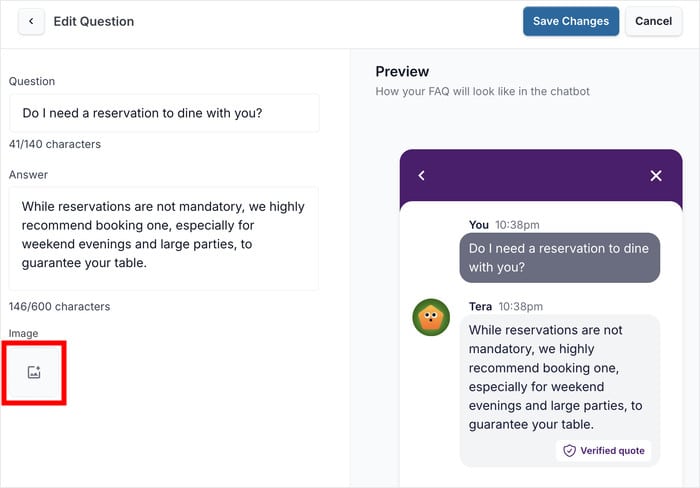Click the Verified quote badge
Image resolution: width=700 pixels, height=488 pixels.
click(604, 450)
